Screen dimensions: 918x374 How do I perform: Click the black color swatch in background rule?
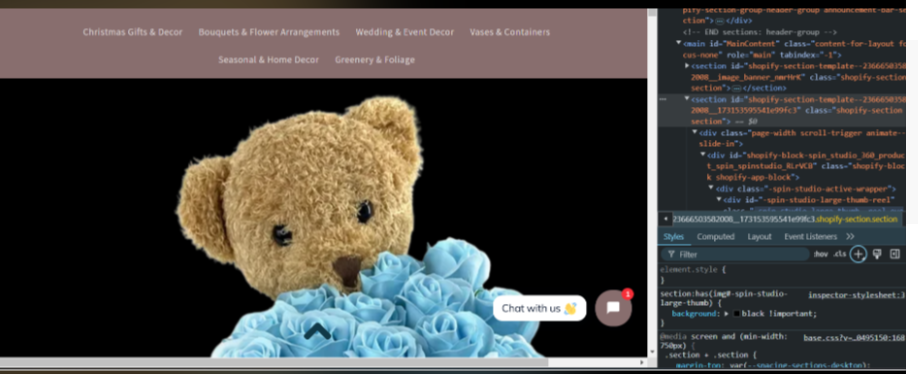(x=737, y=314)
